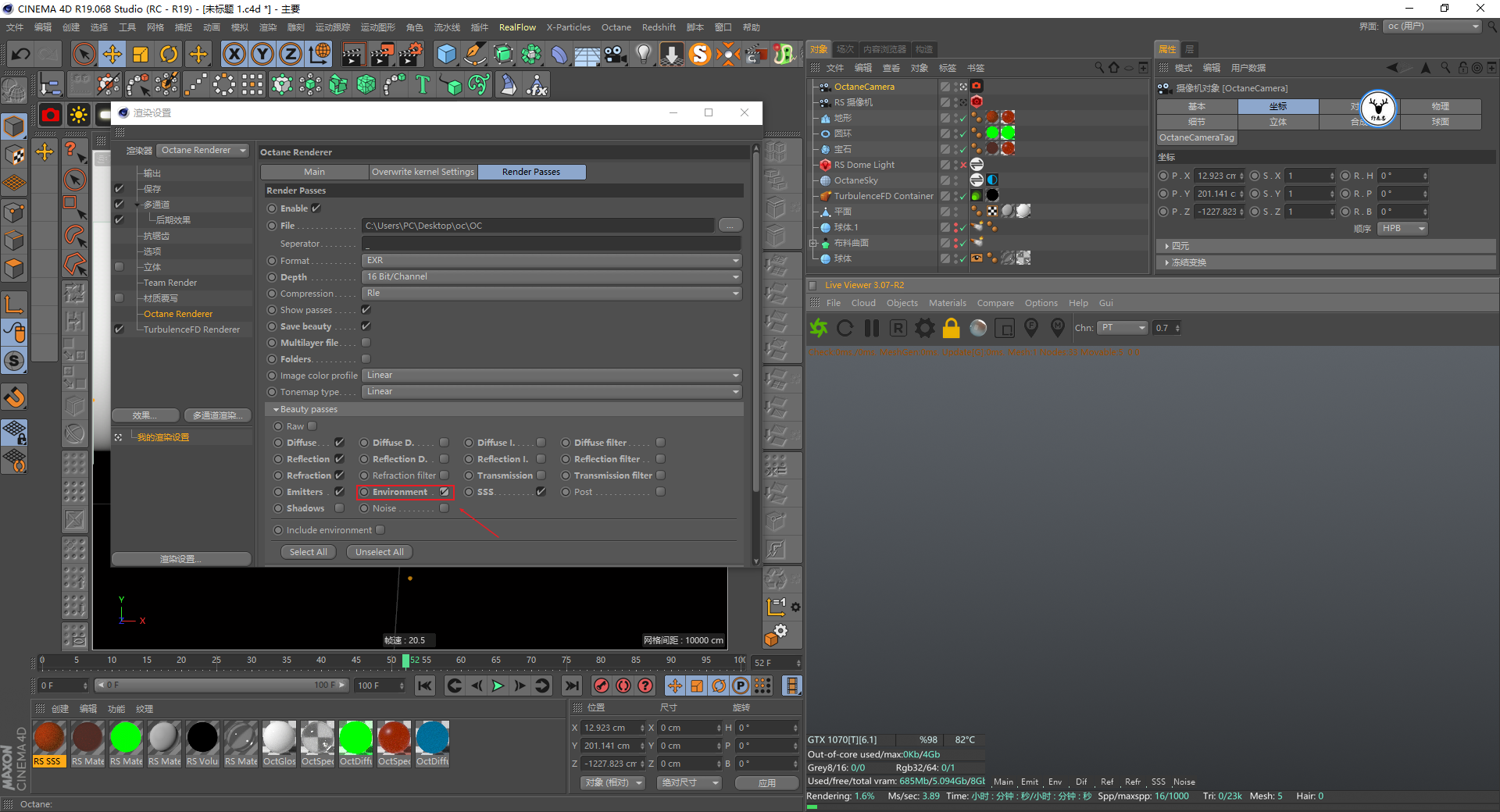Select the Live Selection cursor tool
This screenshot has height=812, width=1500.
pyautogui.click(x=84, y=54)
